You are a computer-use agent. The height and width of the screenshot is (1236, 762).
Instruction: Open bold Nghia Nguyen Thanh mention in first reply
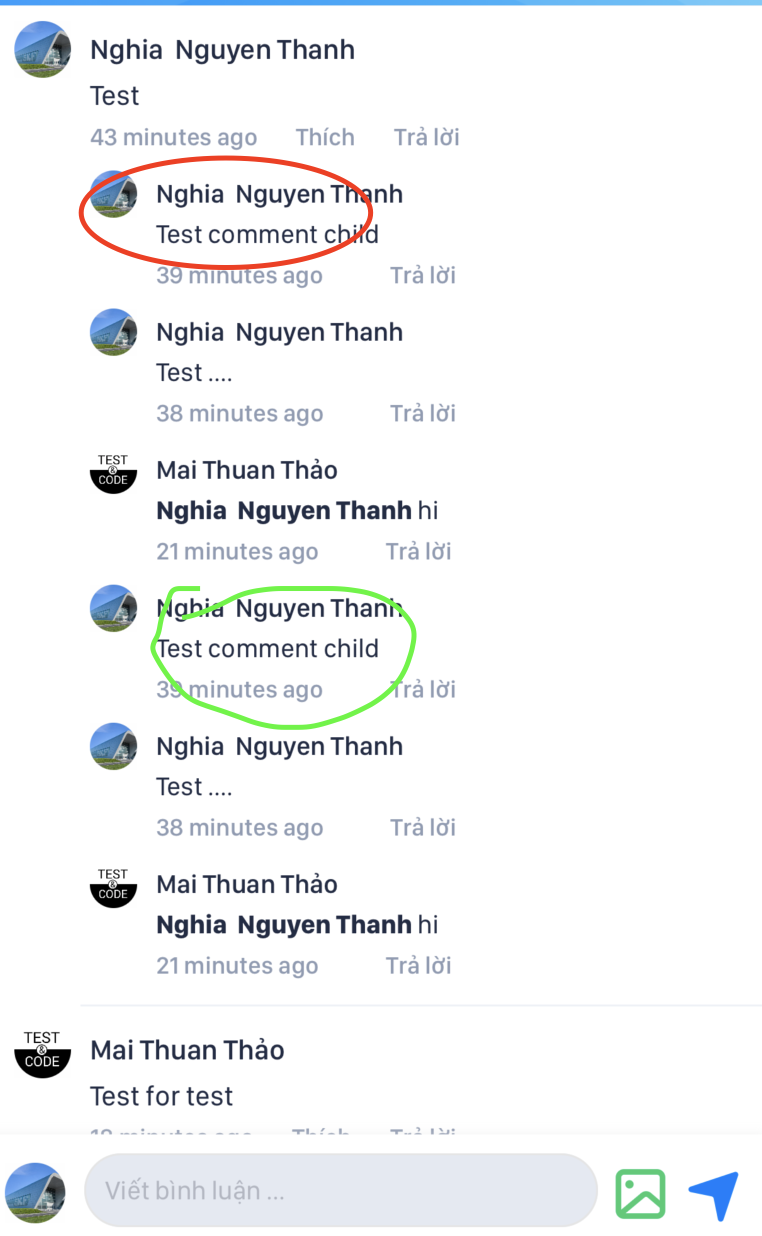click(284, 511)
